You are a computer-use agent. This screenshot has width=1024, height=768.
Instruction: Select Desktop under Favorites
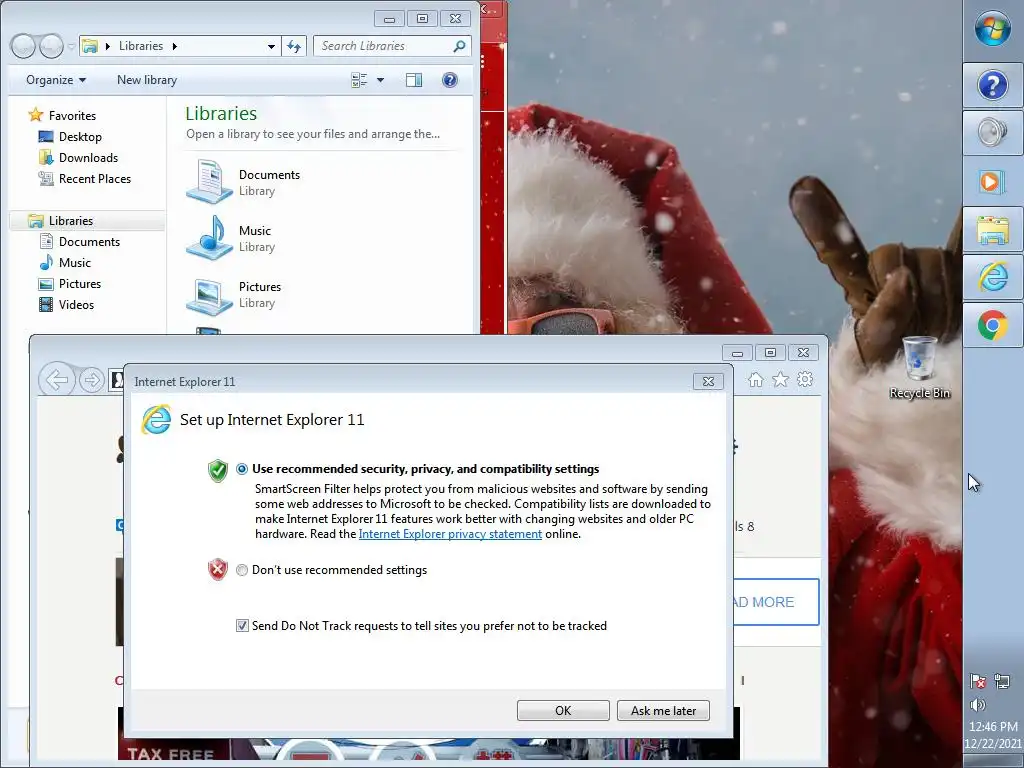coord(80,136)
